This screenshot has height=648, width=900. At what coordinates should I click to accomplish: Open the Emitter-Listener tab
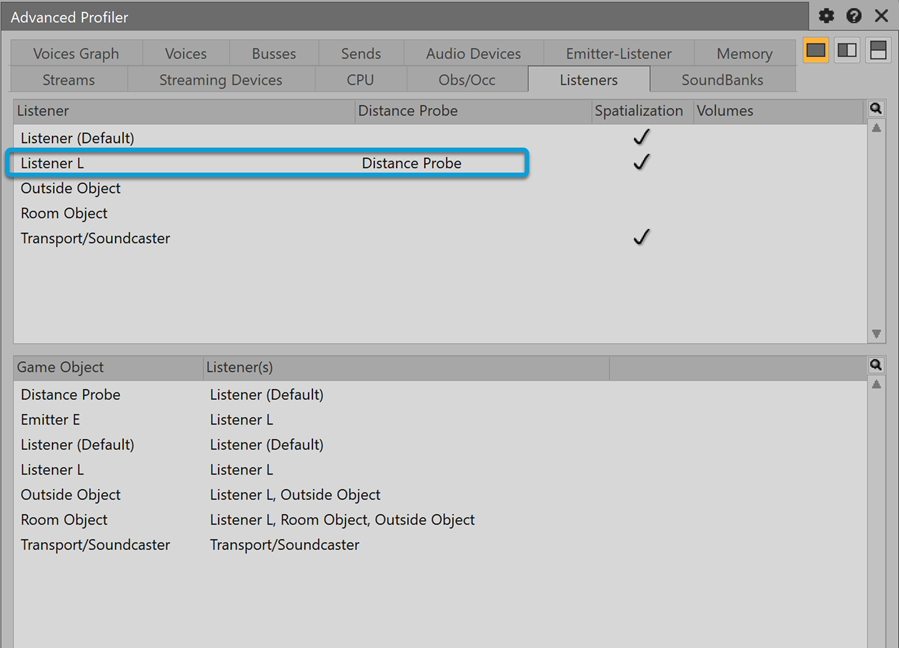[619, 54]
